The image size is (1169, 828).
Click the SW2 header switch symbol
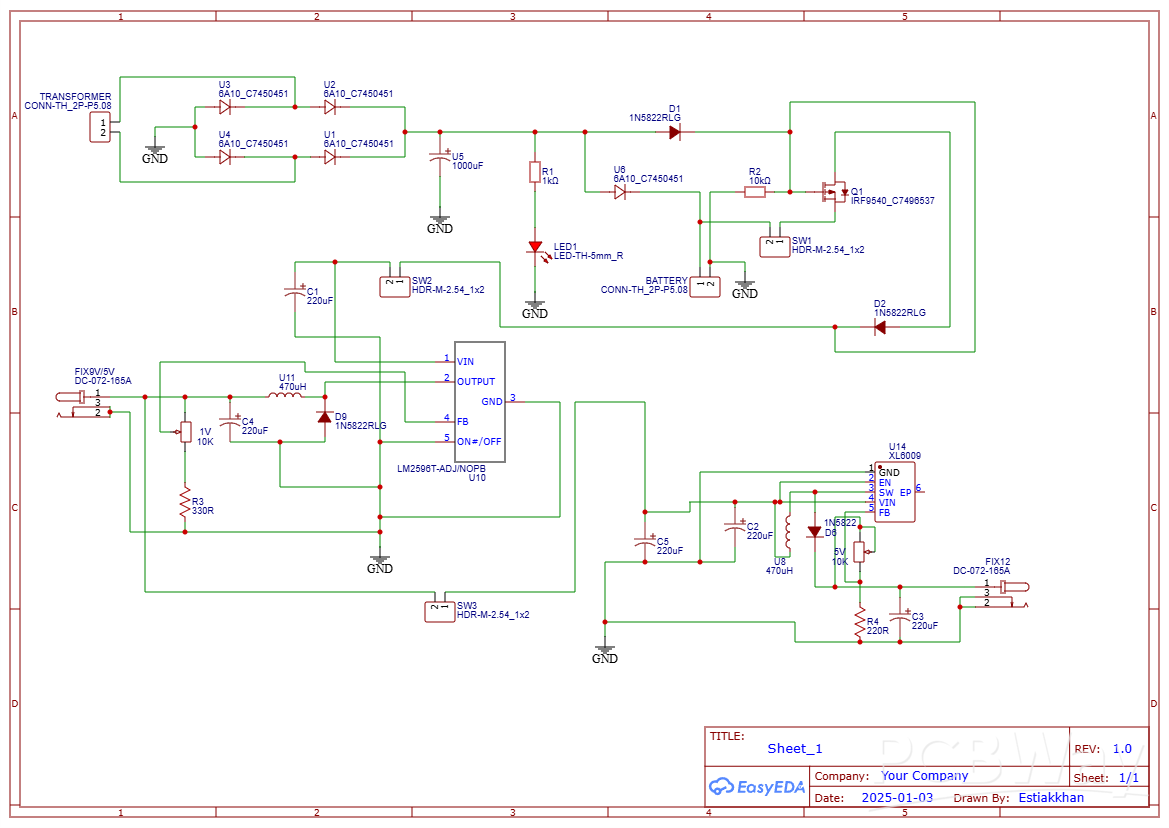pos(394,286)
